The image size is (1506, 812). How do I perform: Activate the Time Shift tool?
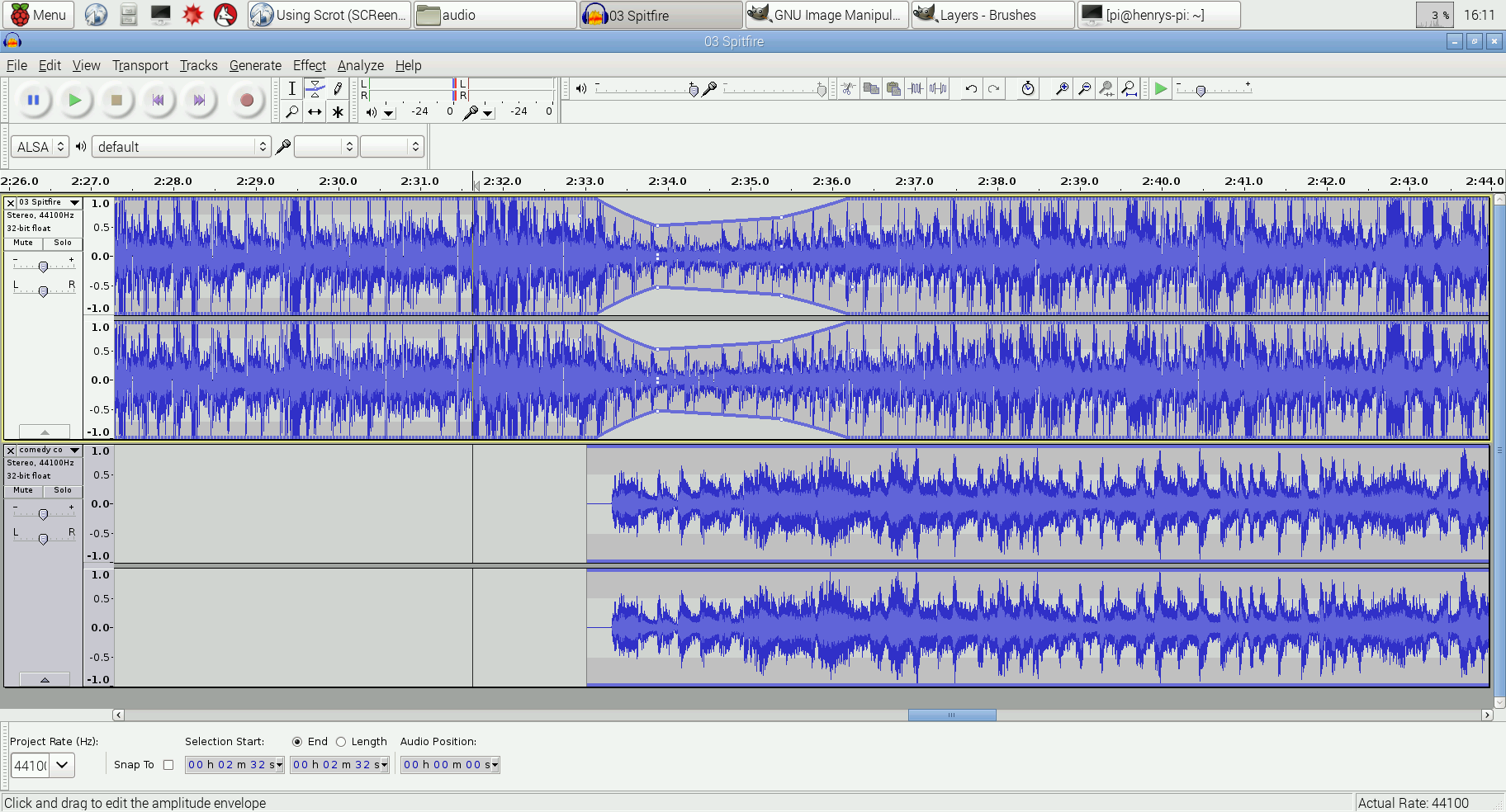pos(315,112)
